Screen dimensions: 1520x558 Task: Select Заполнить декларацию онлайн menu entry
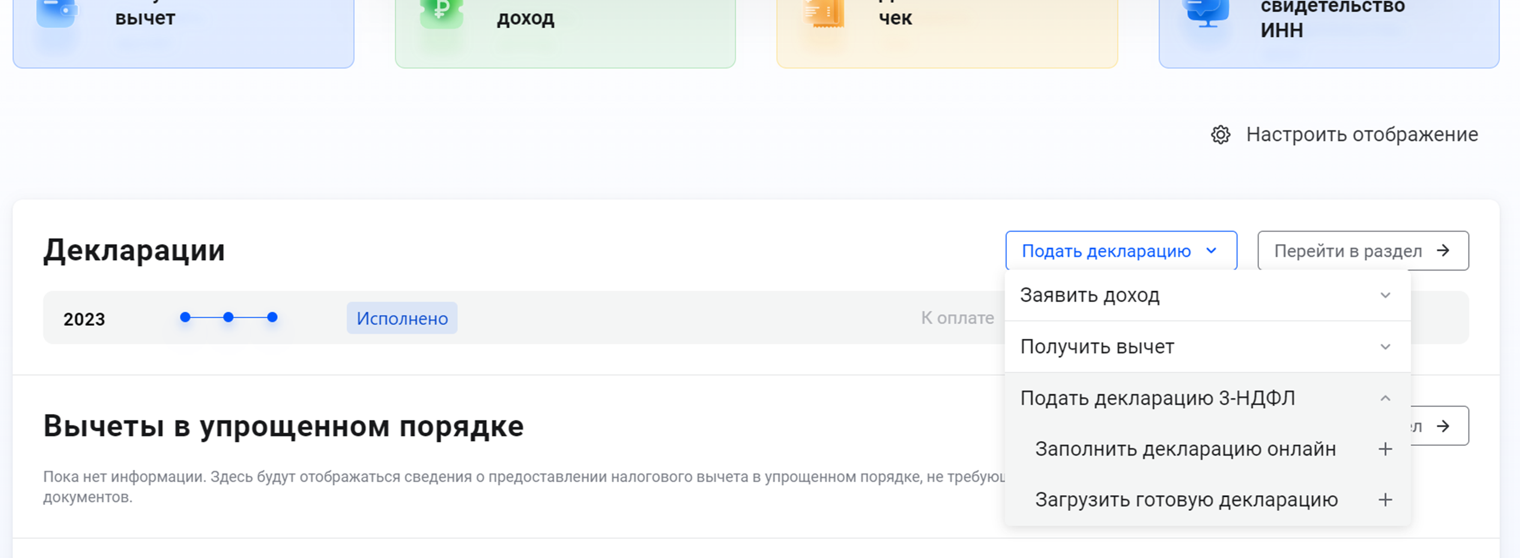1185,450
